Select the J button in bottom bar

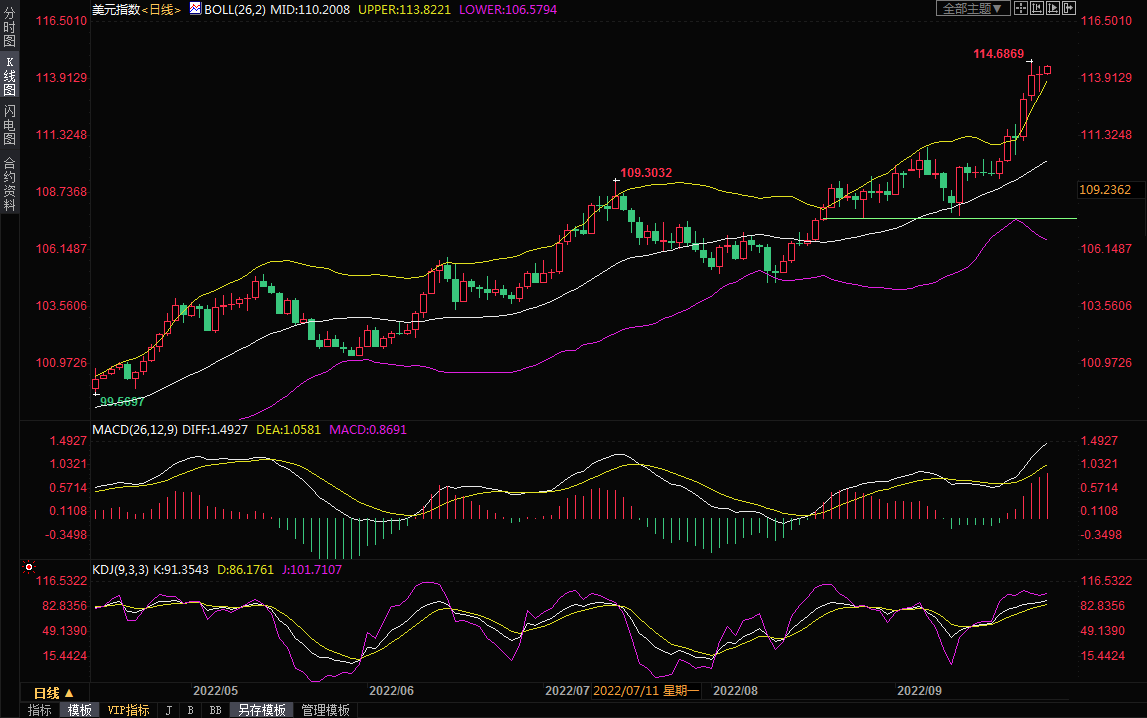[167, 710]
